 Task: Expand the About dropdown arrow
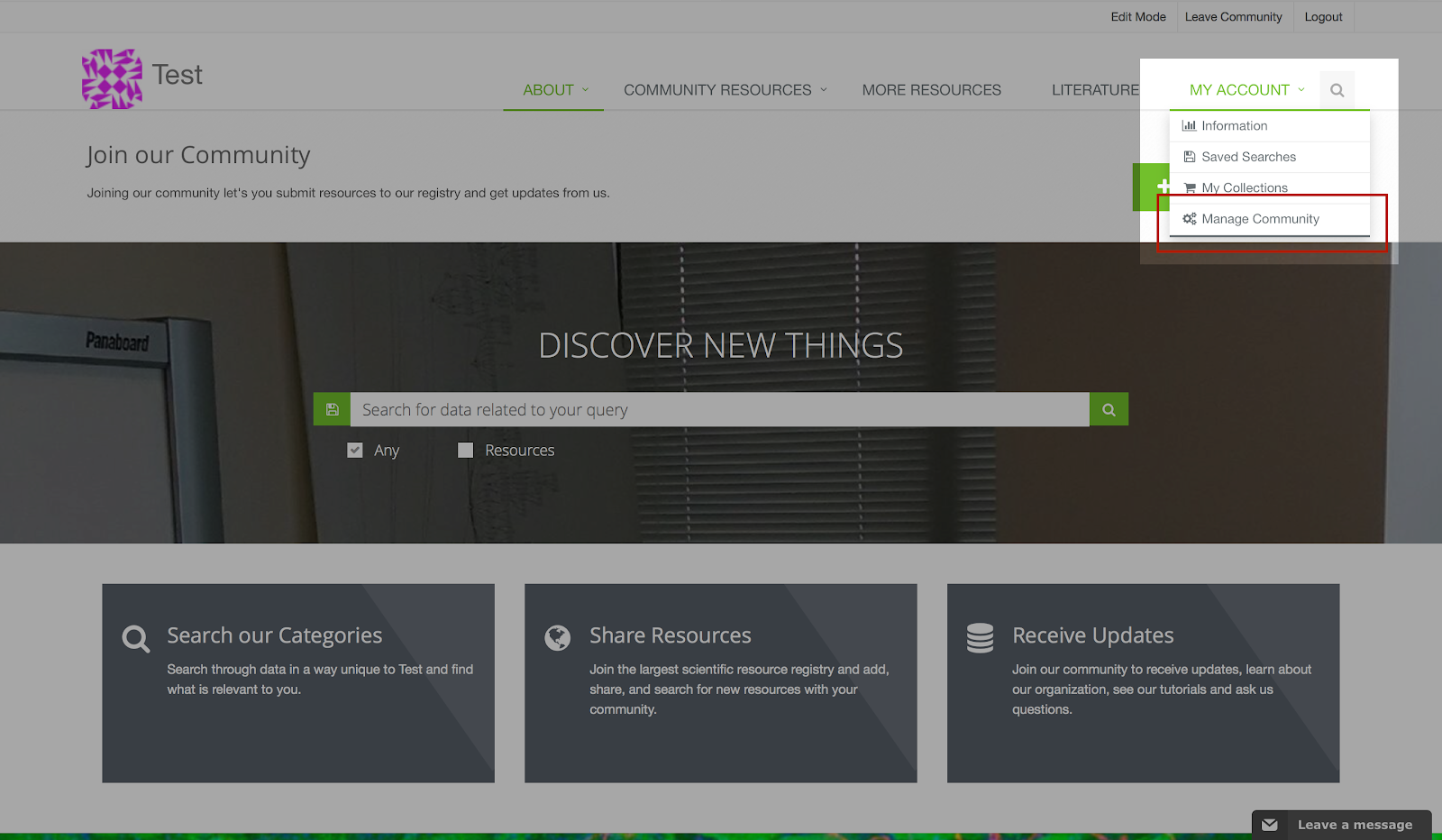point(585,90)
